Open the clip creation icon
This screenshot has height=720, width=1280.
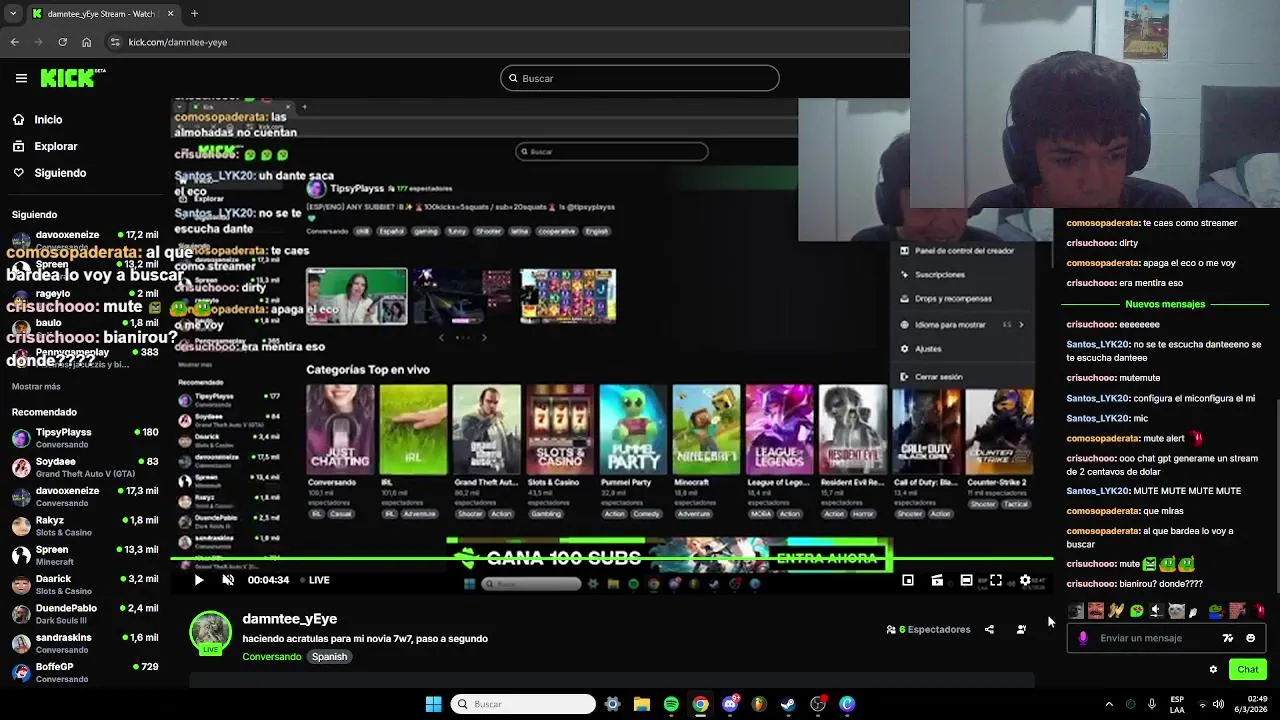(937, 580)
